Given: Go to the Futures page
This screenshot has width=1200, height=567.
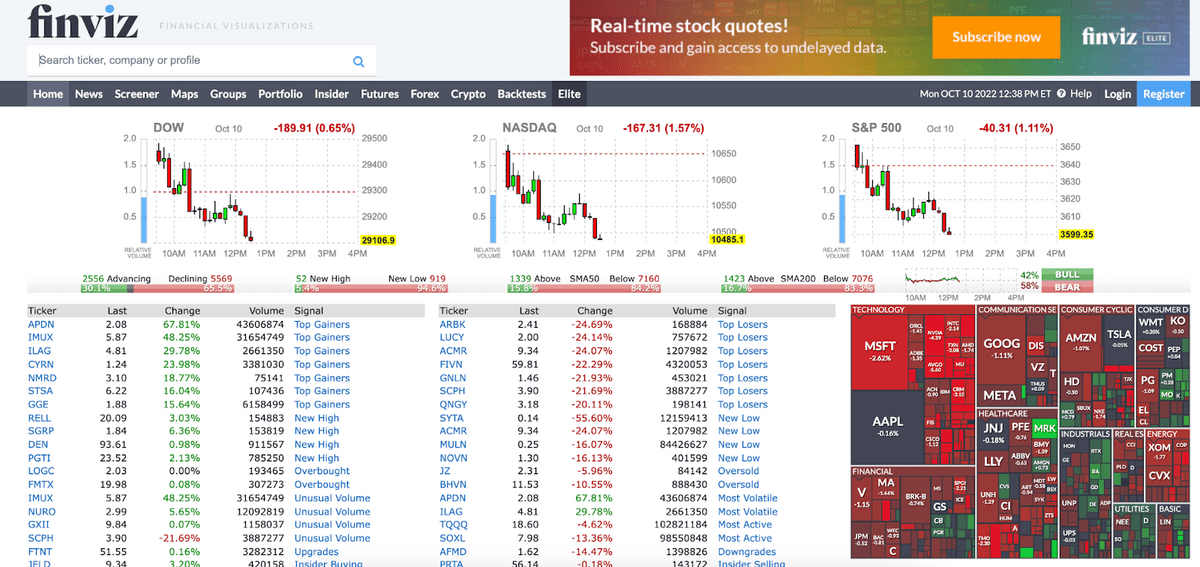Looking at the screenshot, I should coord(379,94).
